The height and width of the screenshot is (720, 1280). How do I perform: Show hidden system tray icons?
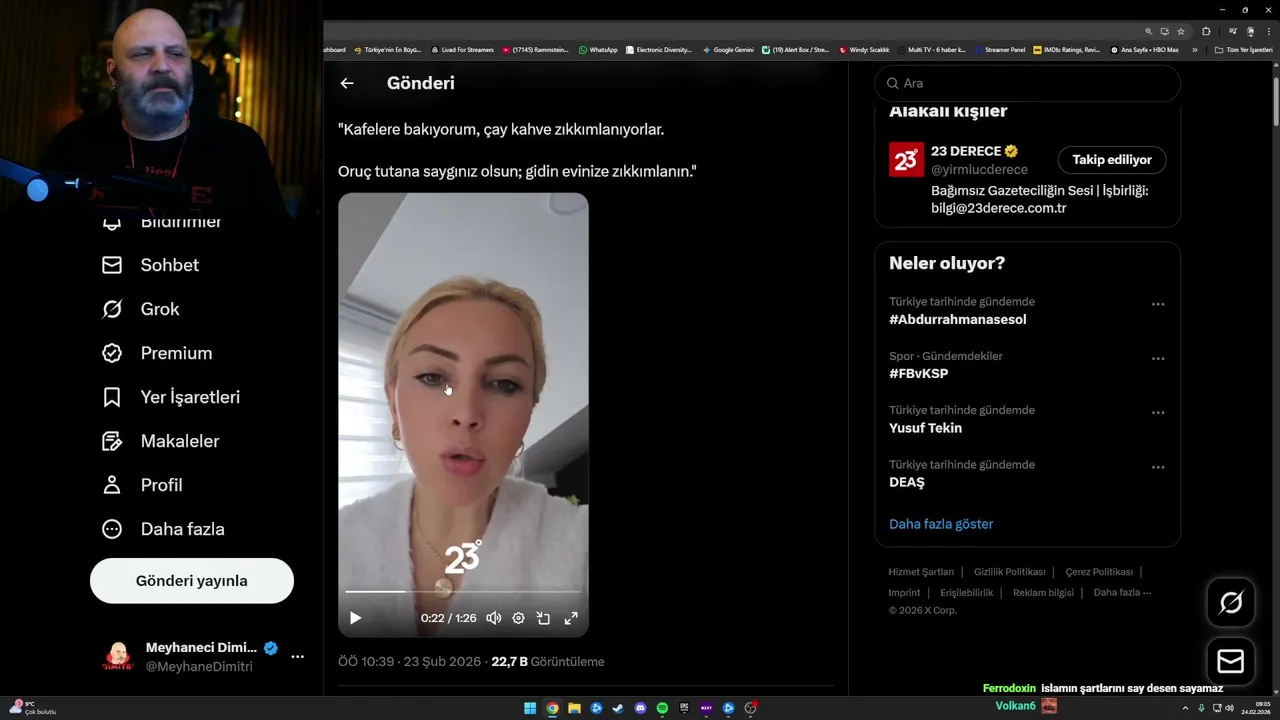pyautogui.click(x=1187, y=708)
